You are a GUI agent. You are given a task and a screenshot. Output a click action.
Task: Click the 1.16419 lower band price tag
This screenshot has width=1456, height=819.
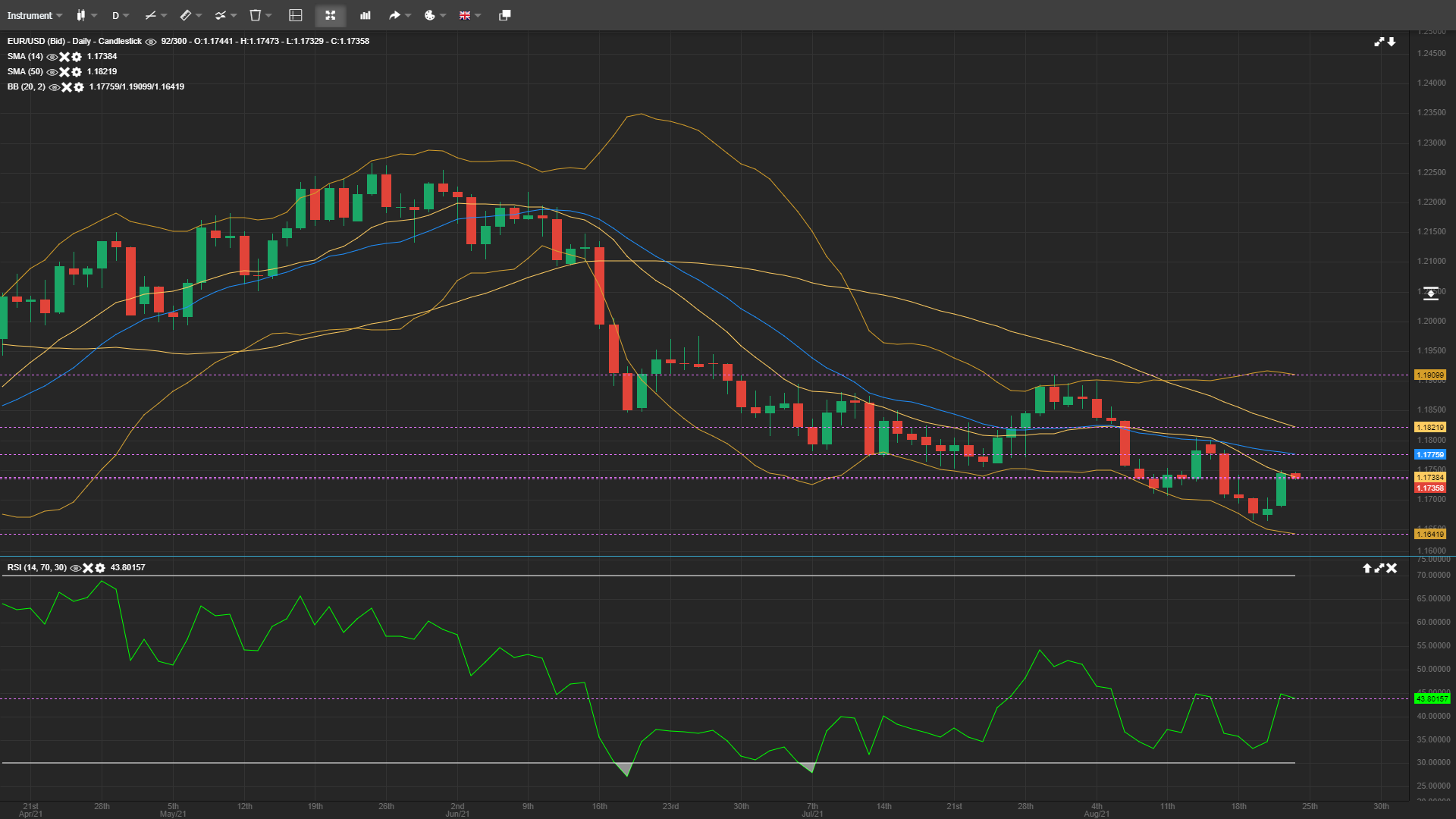click(x=1430, y=535)
